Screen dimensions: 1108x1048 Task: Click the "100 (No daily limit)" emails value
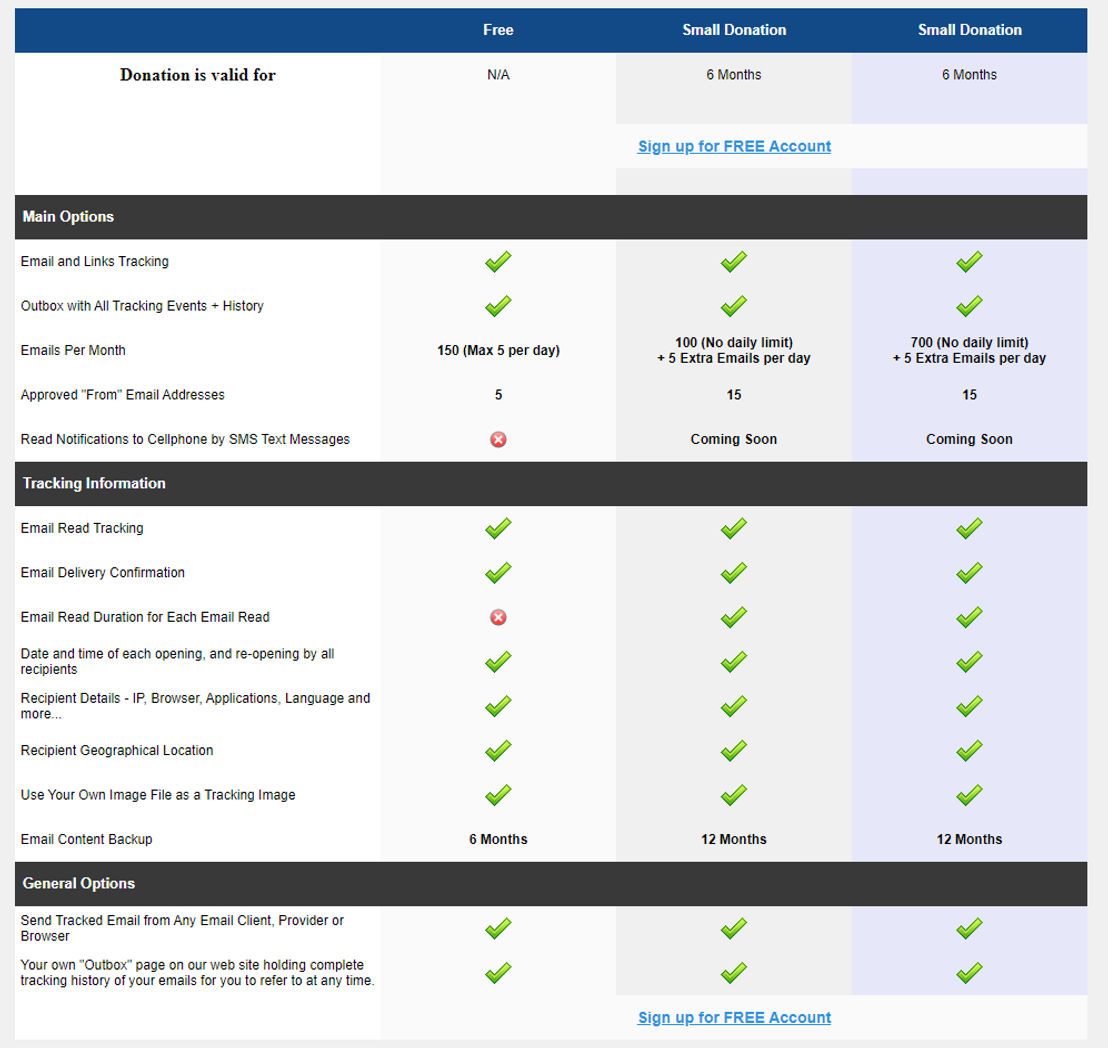[733, 343]
